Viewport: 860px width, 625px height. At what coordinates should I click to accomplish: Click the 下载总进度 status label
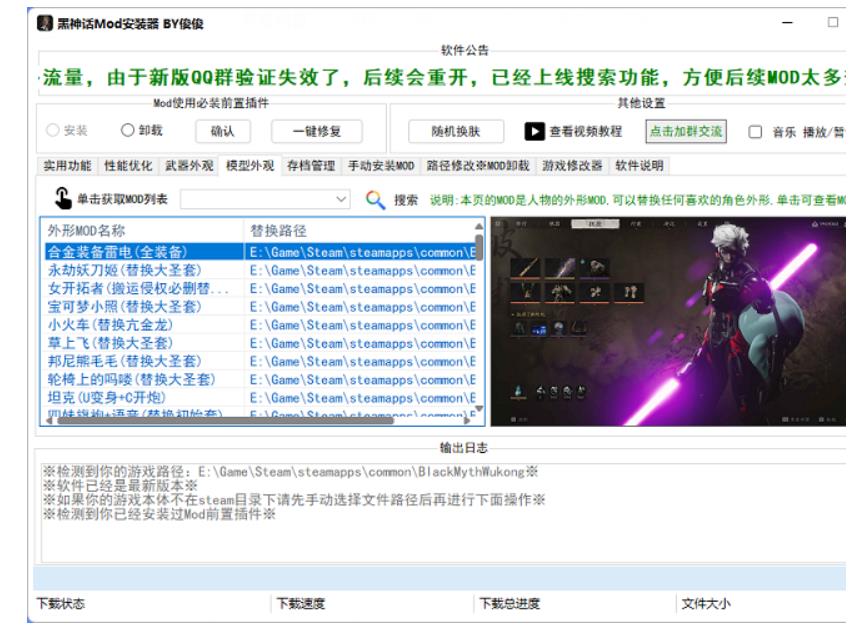click(x=510, y=604)
